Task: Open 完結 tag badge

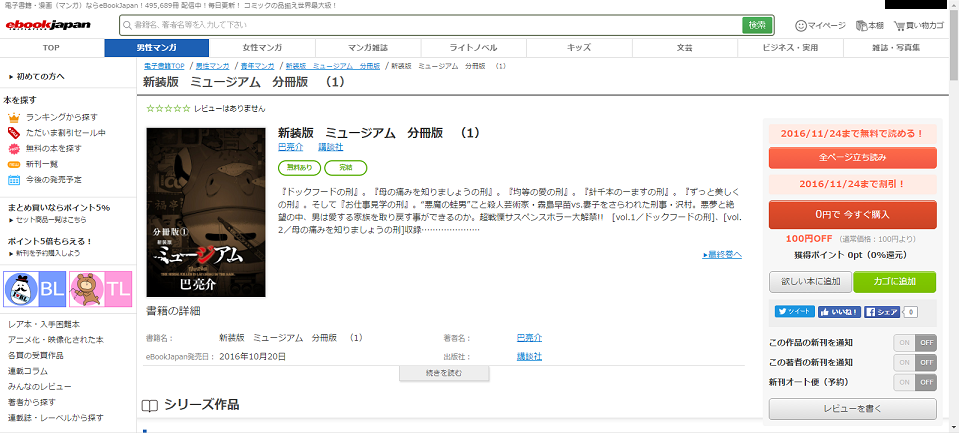Action: click(346, 167)
